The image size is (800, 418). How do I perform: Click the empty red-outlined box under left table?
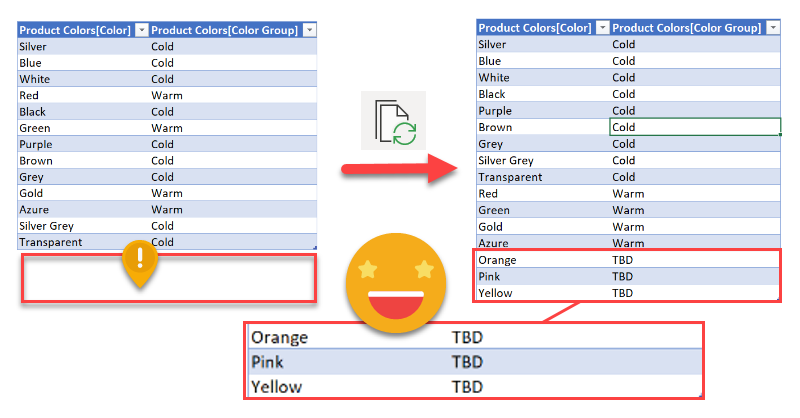tap(168, 278)
